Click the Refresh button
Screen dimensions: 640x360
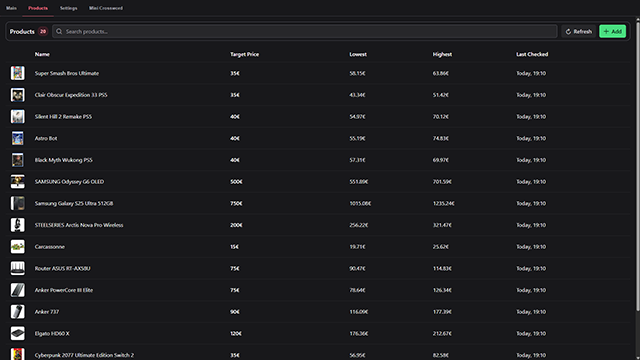coord(579,31)
